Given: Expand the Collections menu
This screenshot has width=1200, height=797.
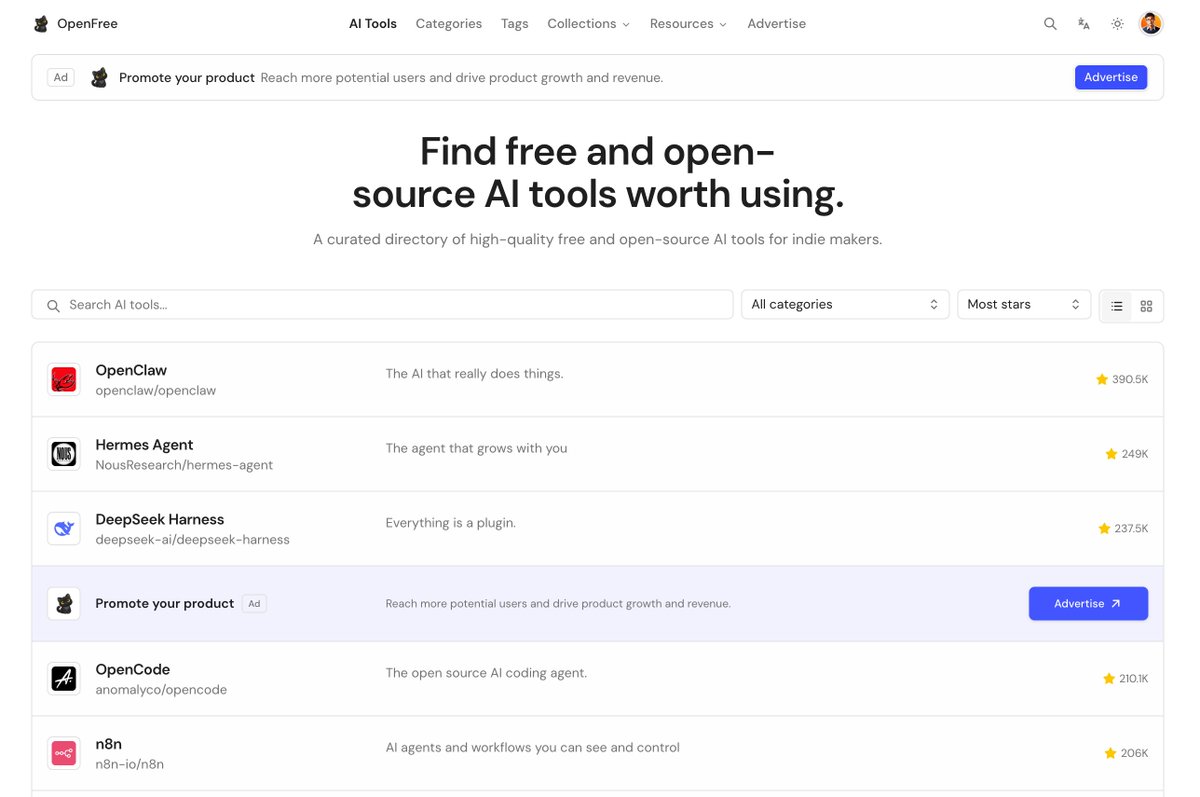Looking at the screenshot, I should coord(588,24).
